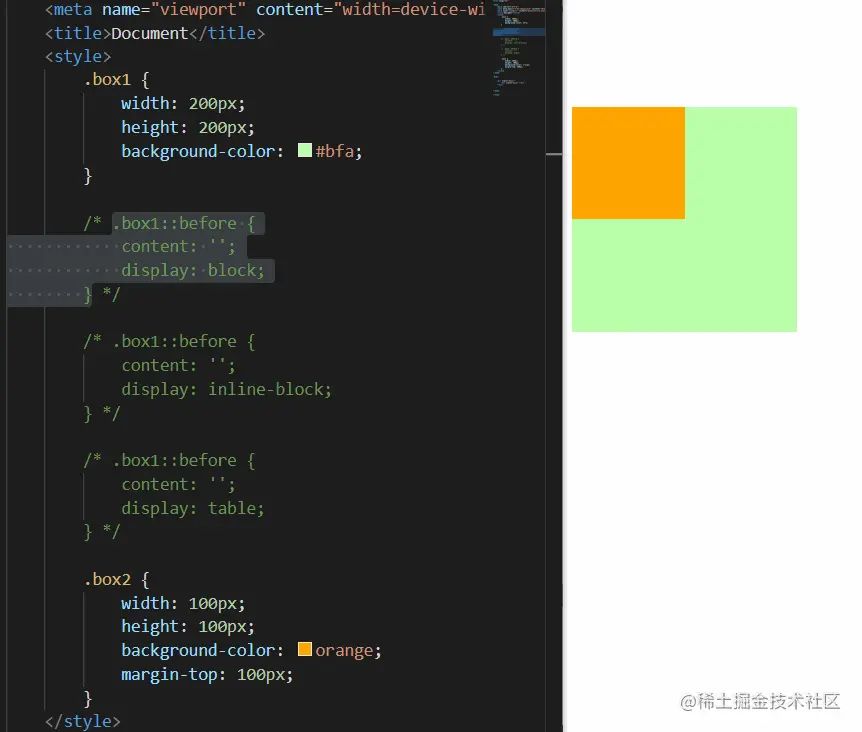Click the green #bfa color swatch
This screenshot has width=862, height=732.
(x=305, y=151)
